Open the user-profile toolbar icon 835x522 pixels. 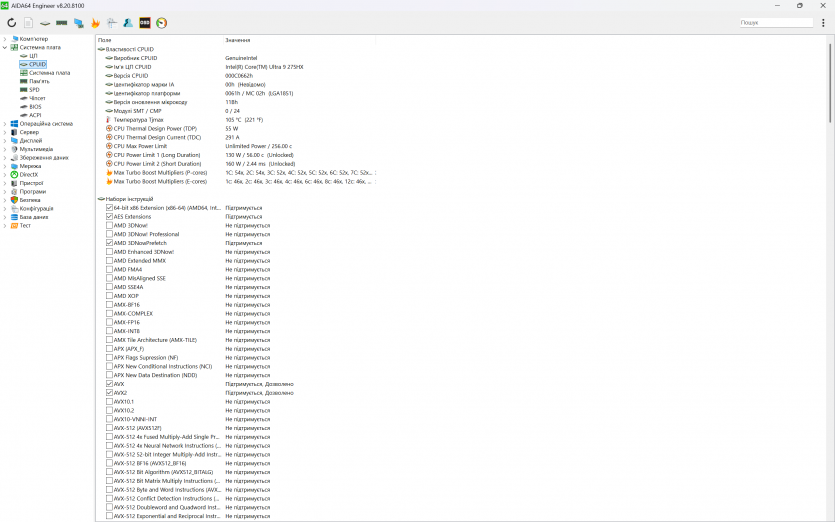pyautogui.click(x=128, y=22)
